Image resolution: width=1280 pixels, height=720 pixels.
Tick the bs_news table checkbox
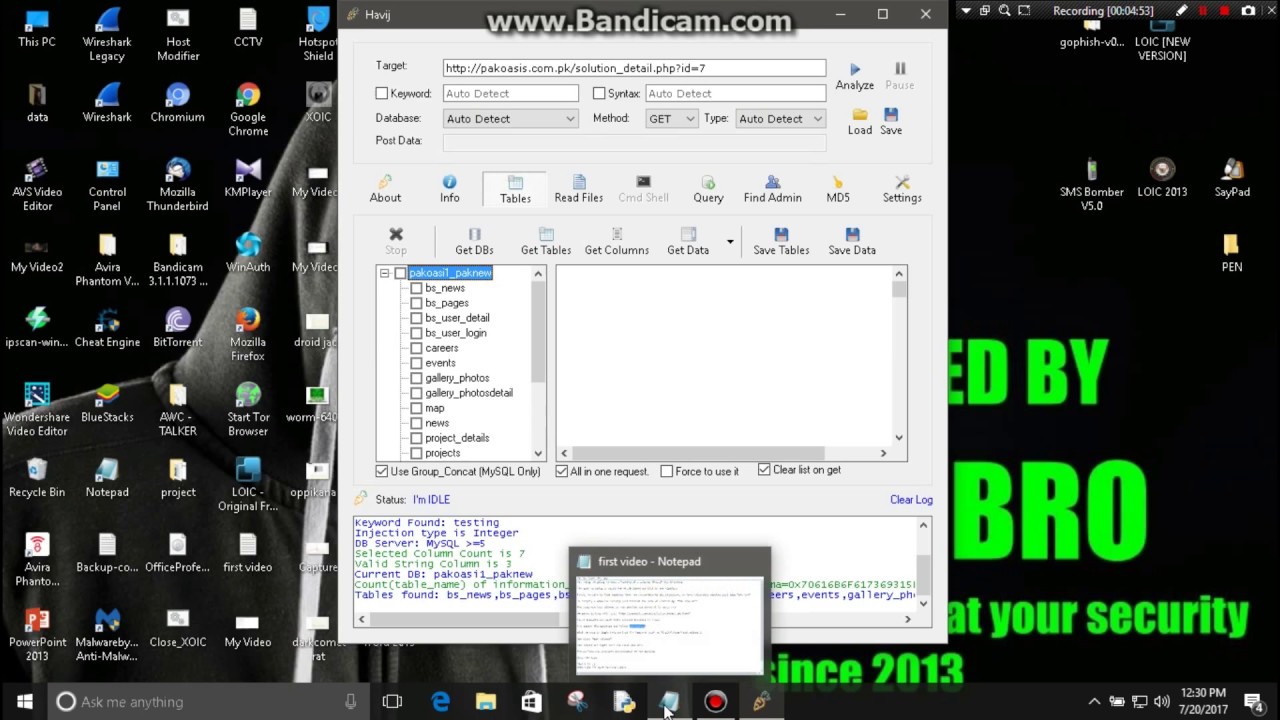pyautogui.click(x=416, y=288)
